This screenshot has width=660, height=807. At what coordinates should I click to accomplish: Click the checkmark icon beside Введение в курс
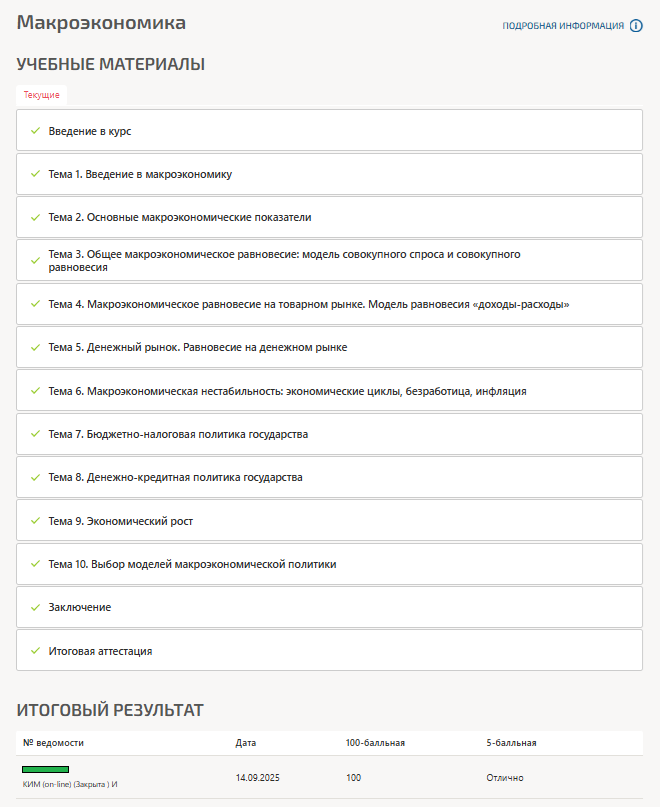point(35,130)
